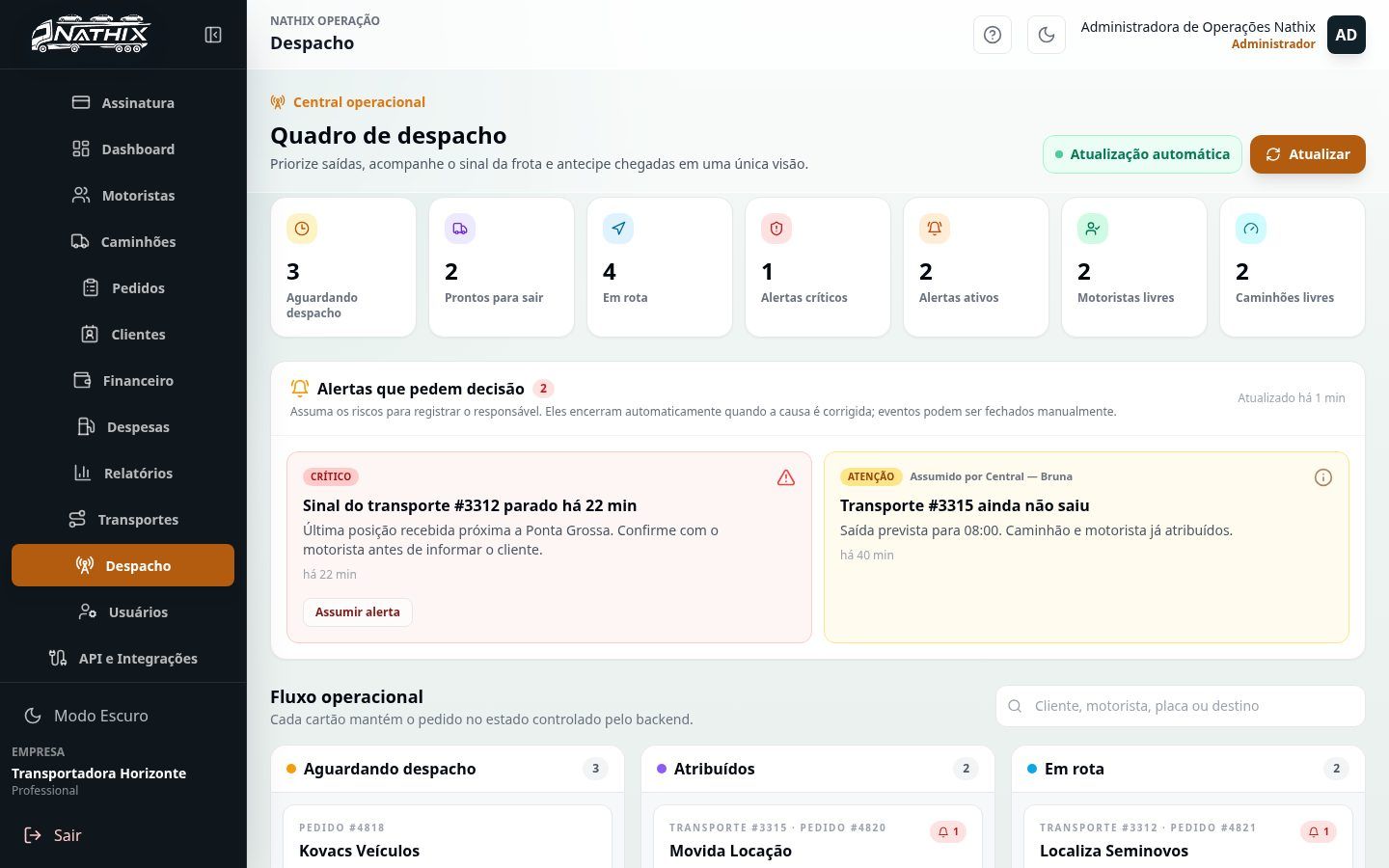
Task: Click the Nathix logo
Action: click(x=91, y=35)
